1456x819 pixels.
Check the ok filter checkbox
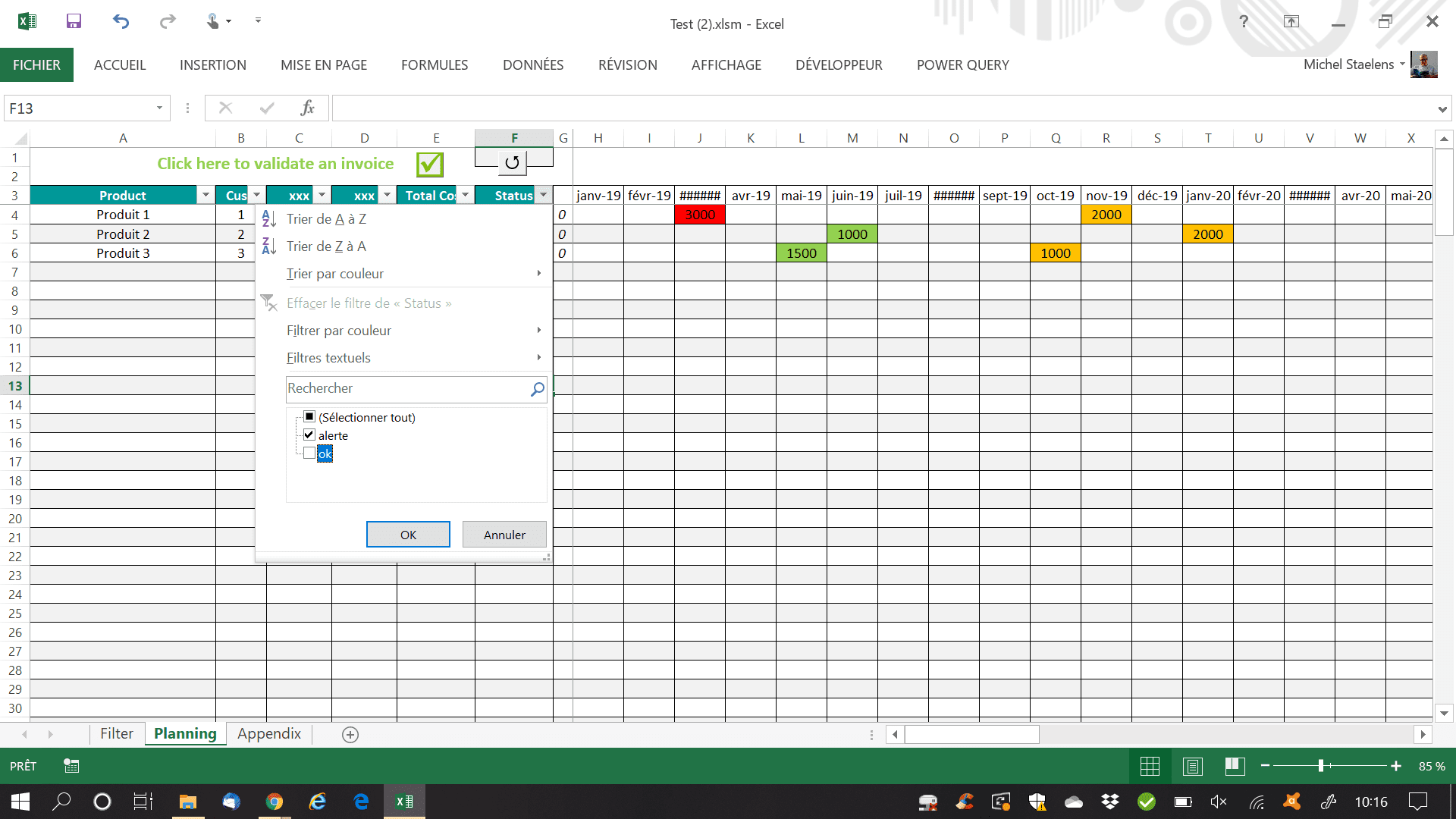pos(309,453)
